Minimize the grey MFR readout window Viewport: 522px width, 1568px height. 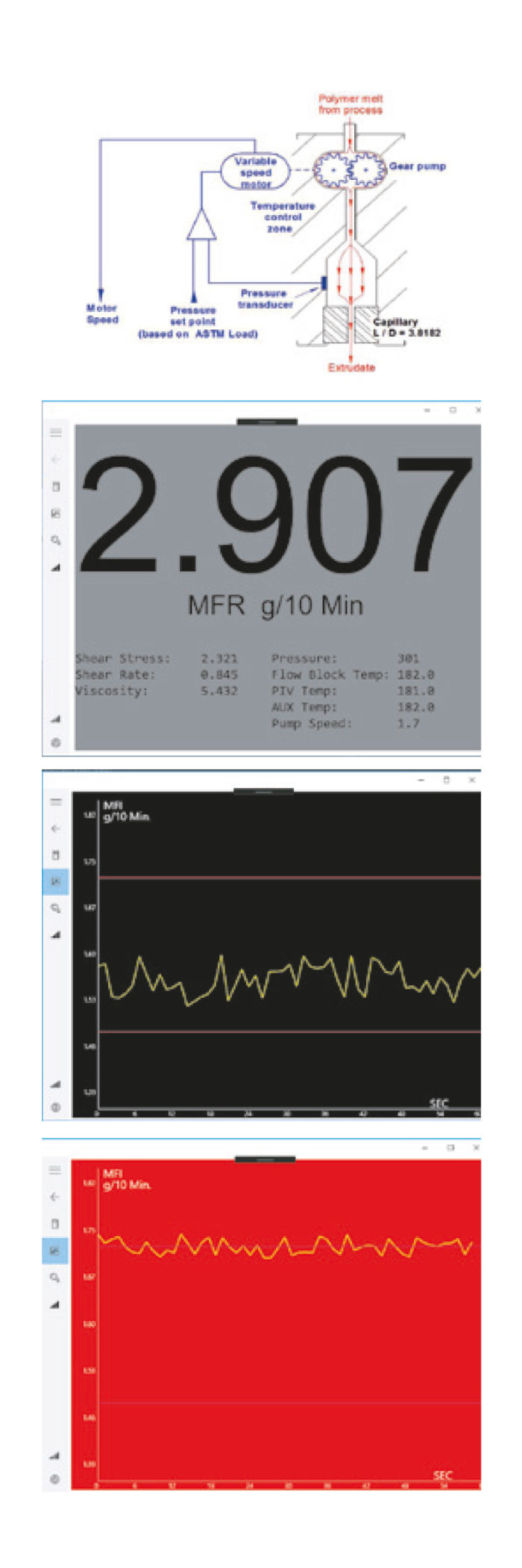427,410
